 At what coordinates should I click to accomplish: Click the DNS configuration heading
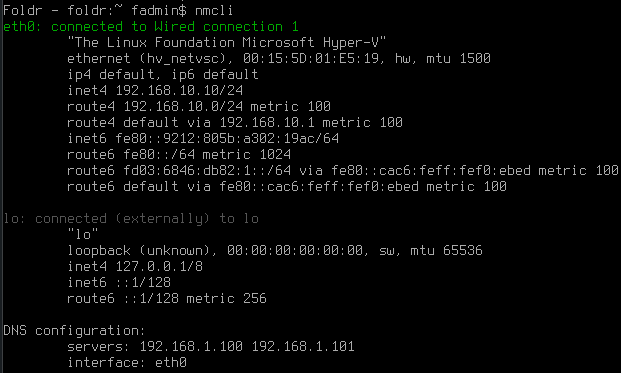(x=74, y=331)
